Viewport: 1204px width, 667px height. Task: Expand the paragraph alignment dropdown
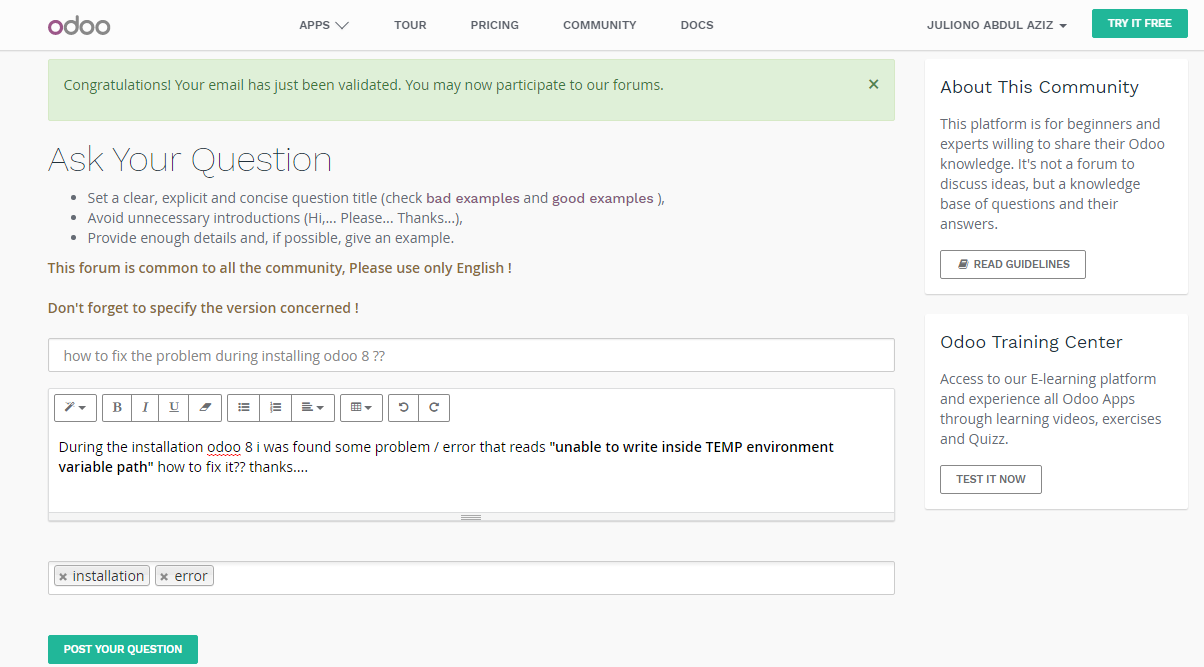313,407
